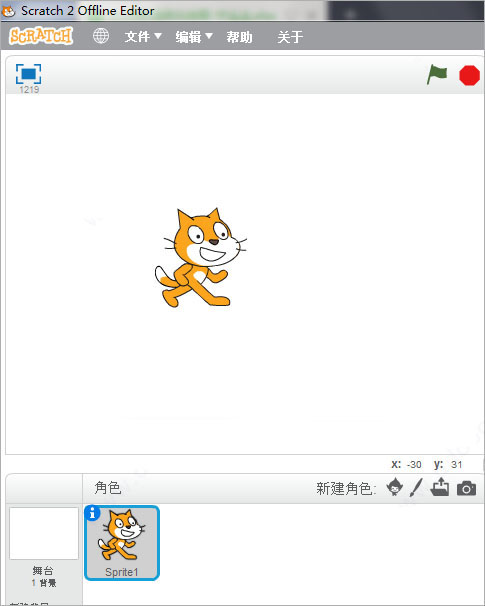Screen dimensions: 485x606
Task: New sprite from camera icon
Action: tap(466, 488)
